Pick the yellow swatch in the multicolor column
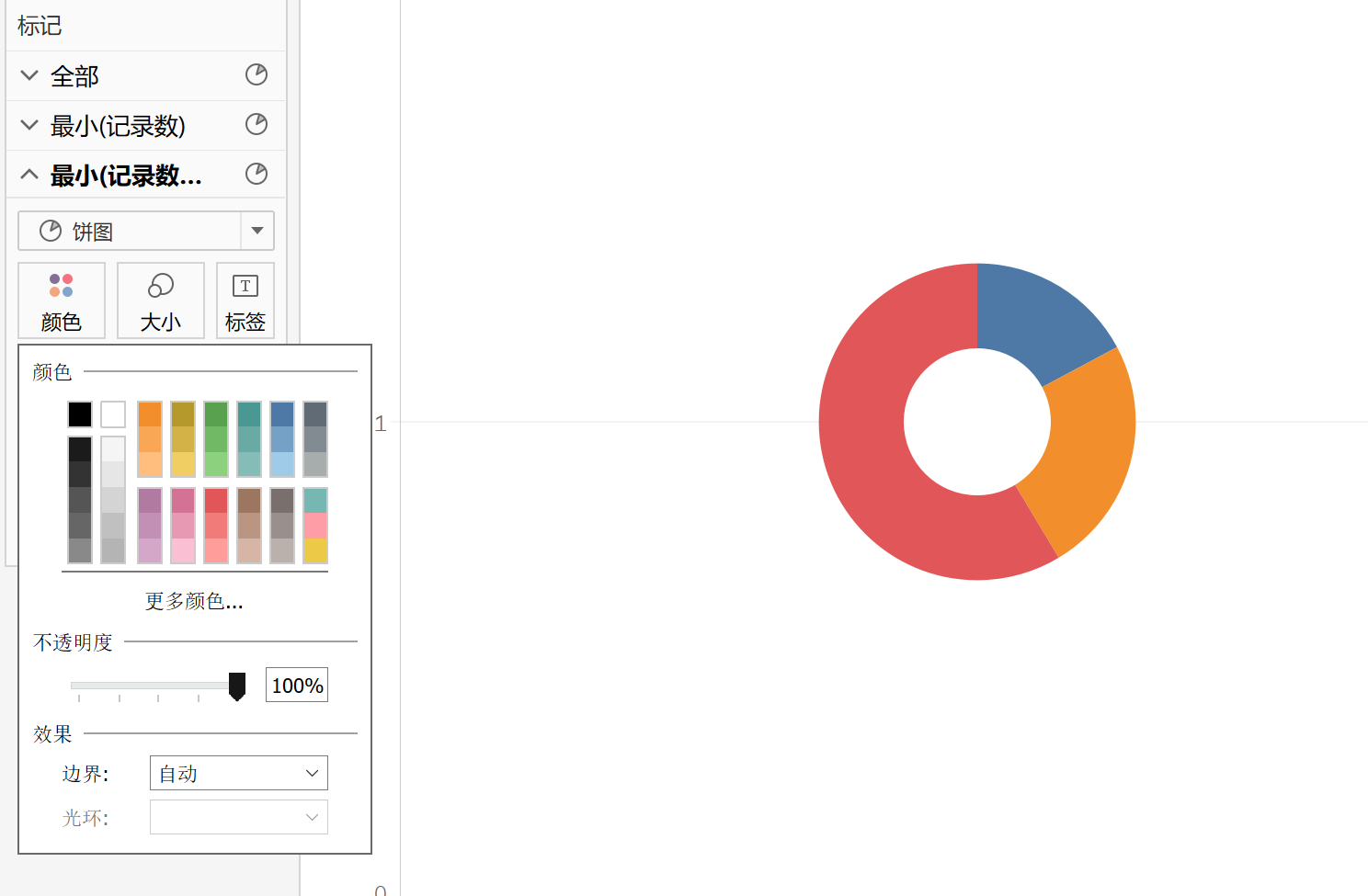This screenshot has height=896, width=1368. point(315,550)
